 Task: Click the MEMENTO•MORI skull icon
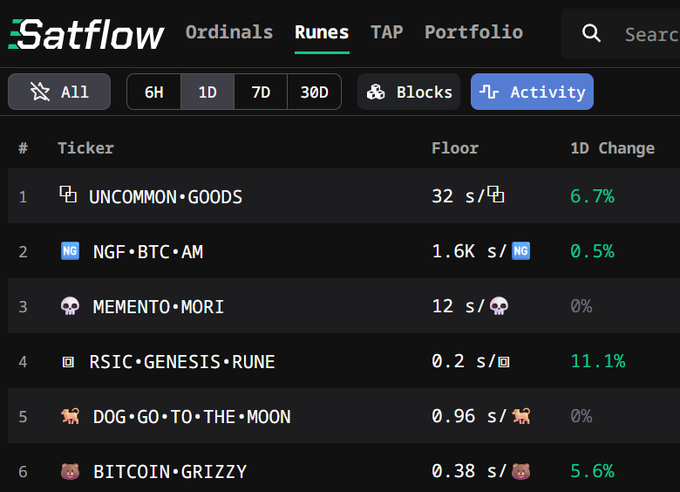(x=70, y=306)
